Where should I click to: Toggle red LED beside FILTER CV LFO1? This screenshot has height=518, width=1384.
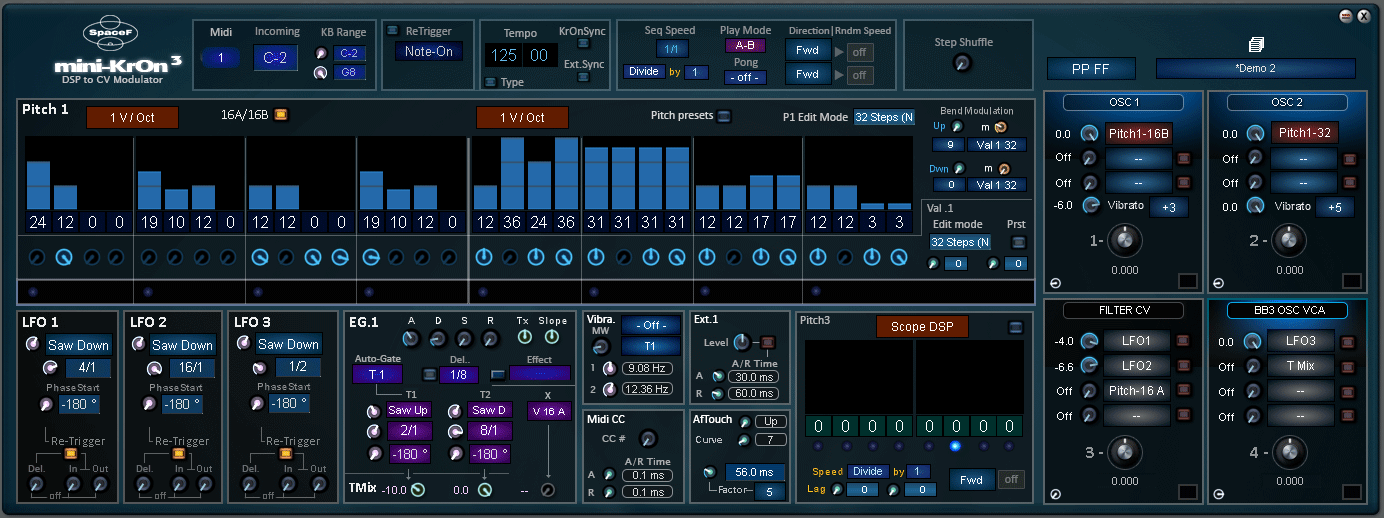(x=1183, y=341)
